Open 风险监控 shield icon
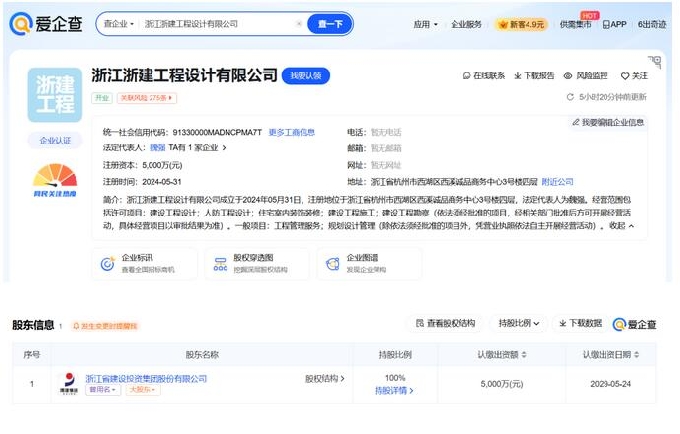Image resolution: width=680 pixels, height=434 pixels. click(570, 75)
